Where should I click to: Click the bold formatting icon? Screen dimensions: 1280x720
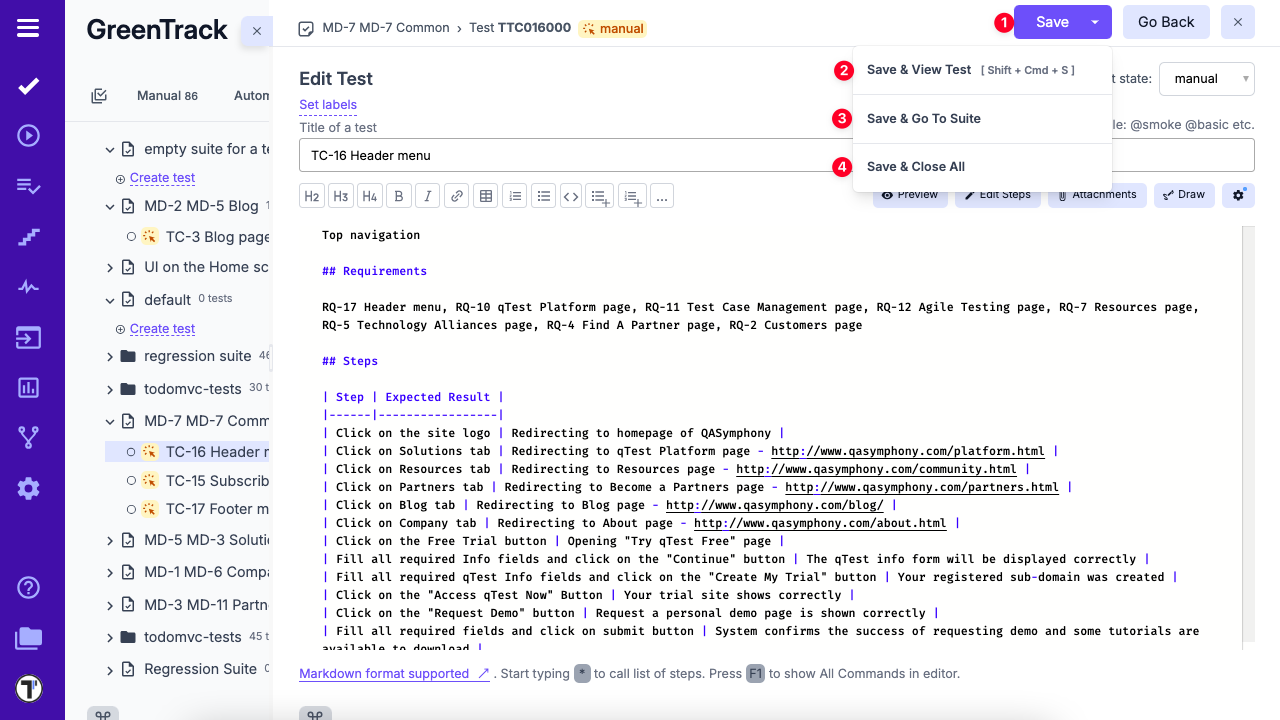tap(399, 196)
